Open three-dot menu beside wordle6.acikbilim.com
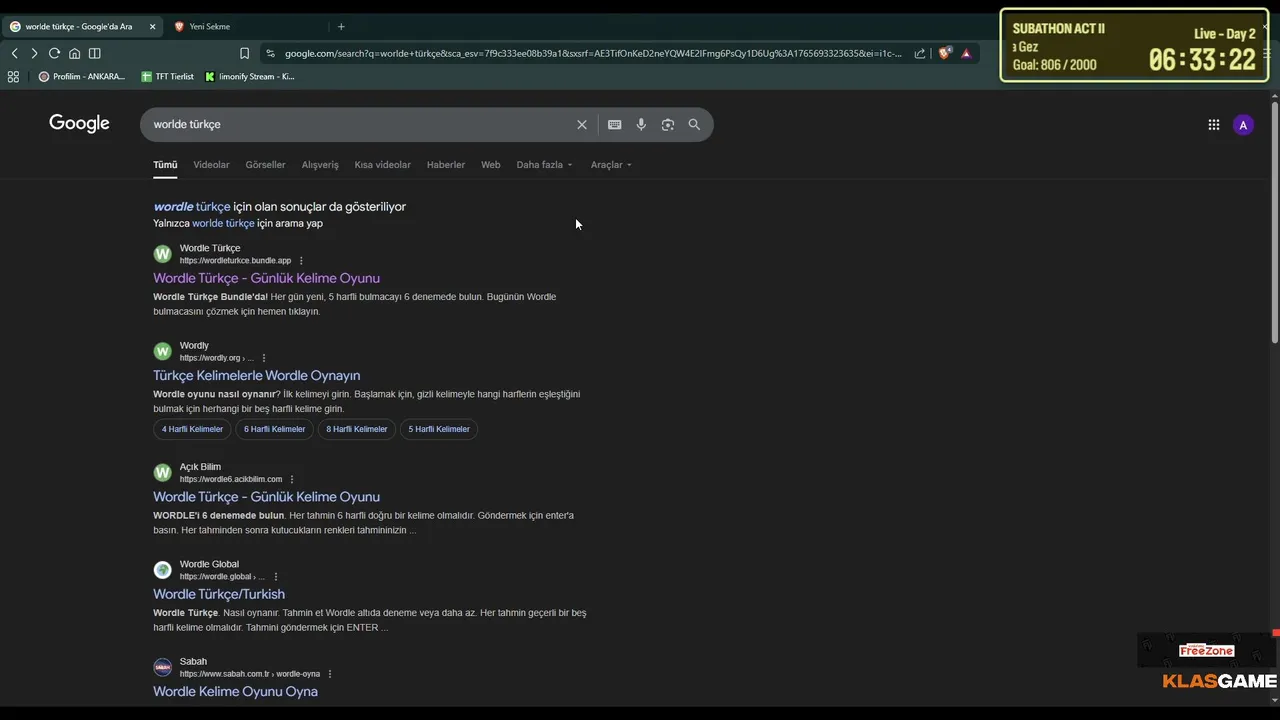Image resolution: width=1280 pixels, height=720 pixels. pyautogui.click(x=292, y=479)
